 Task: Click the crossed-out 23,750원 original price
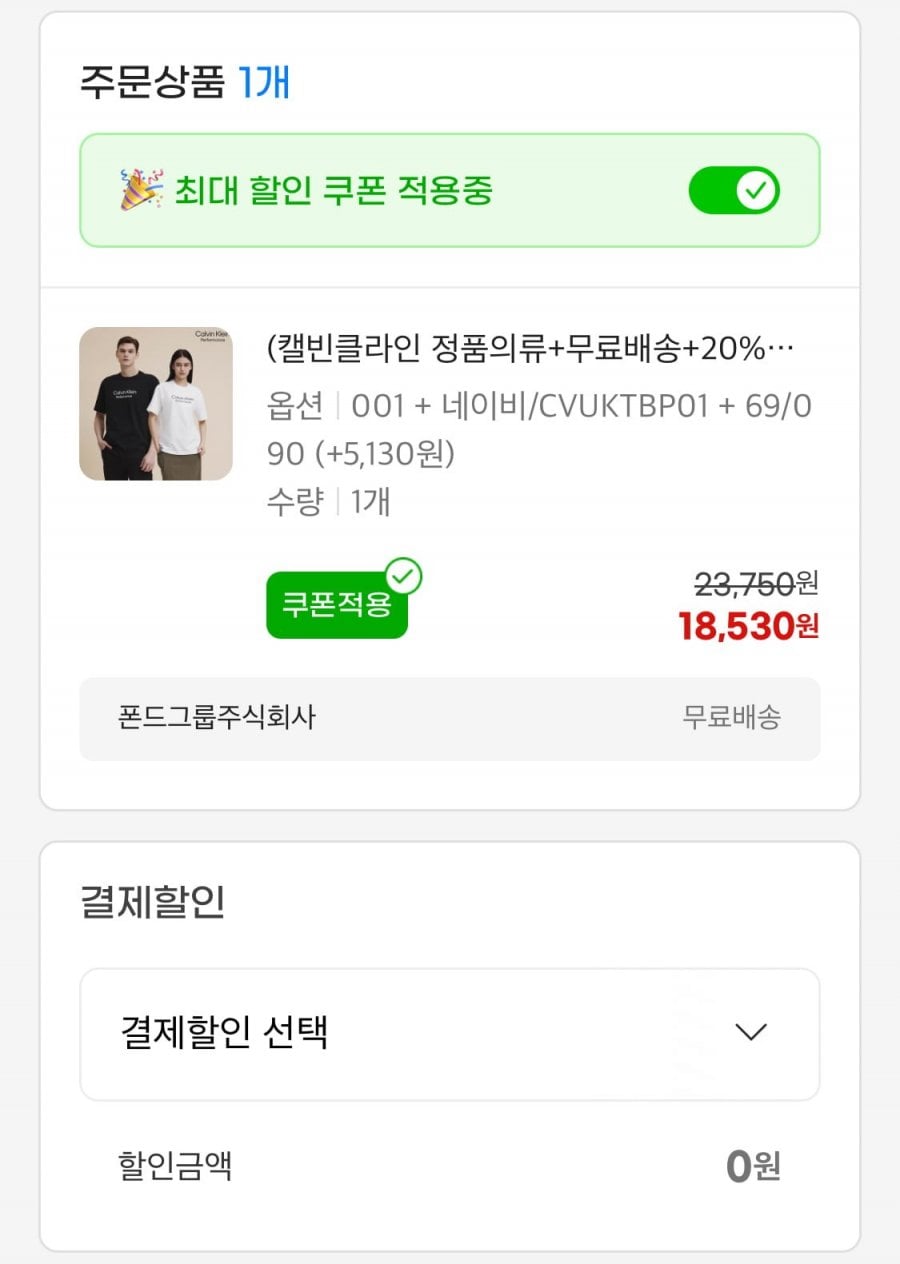point(756,583)
